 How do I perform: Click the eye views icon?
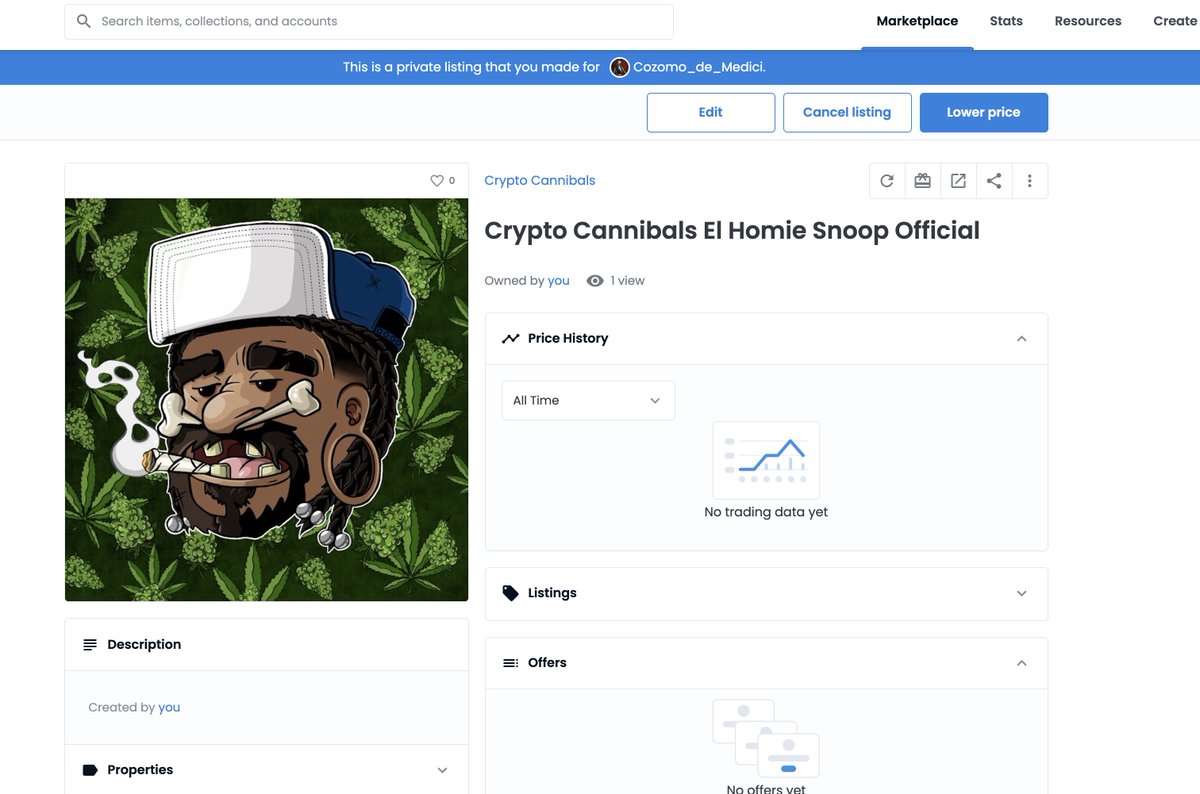tap(595, 281)
